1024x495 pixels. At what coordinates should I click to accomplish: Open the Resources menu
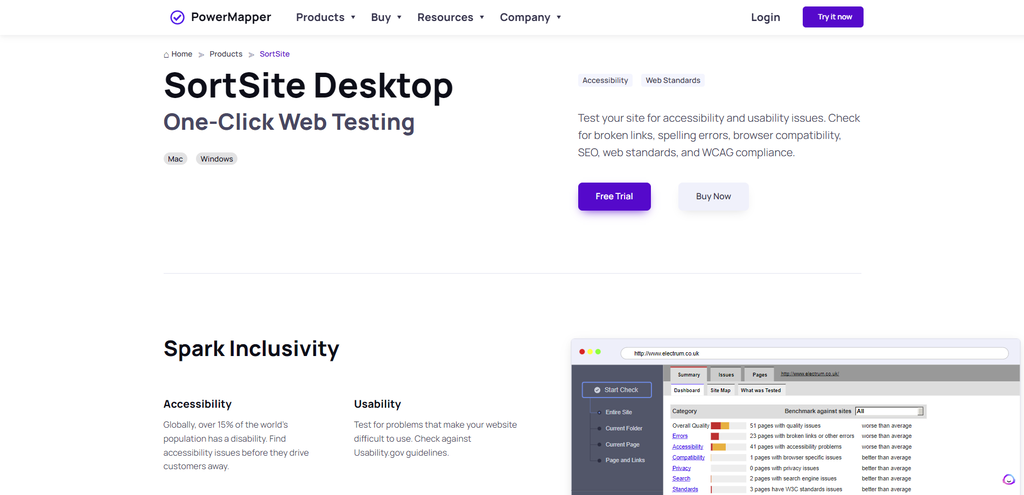coord(451,18)
